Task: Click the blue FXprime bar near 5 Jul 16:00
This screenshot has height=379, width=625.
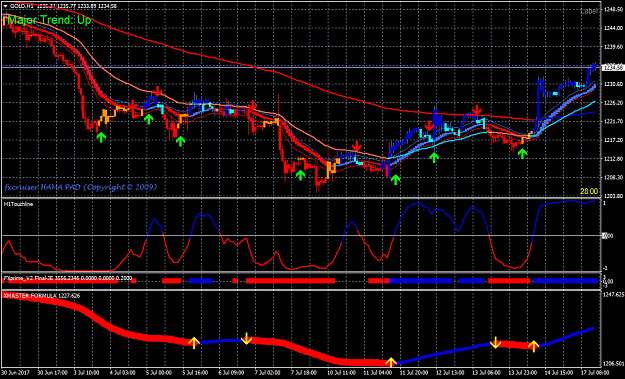Action: coord(200,281)
